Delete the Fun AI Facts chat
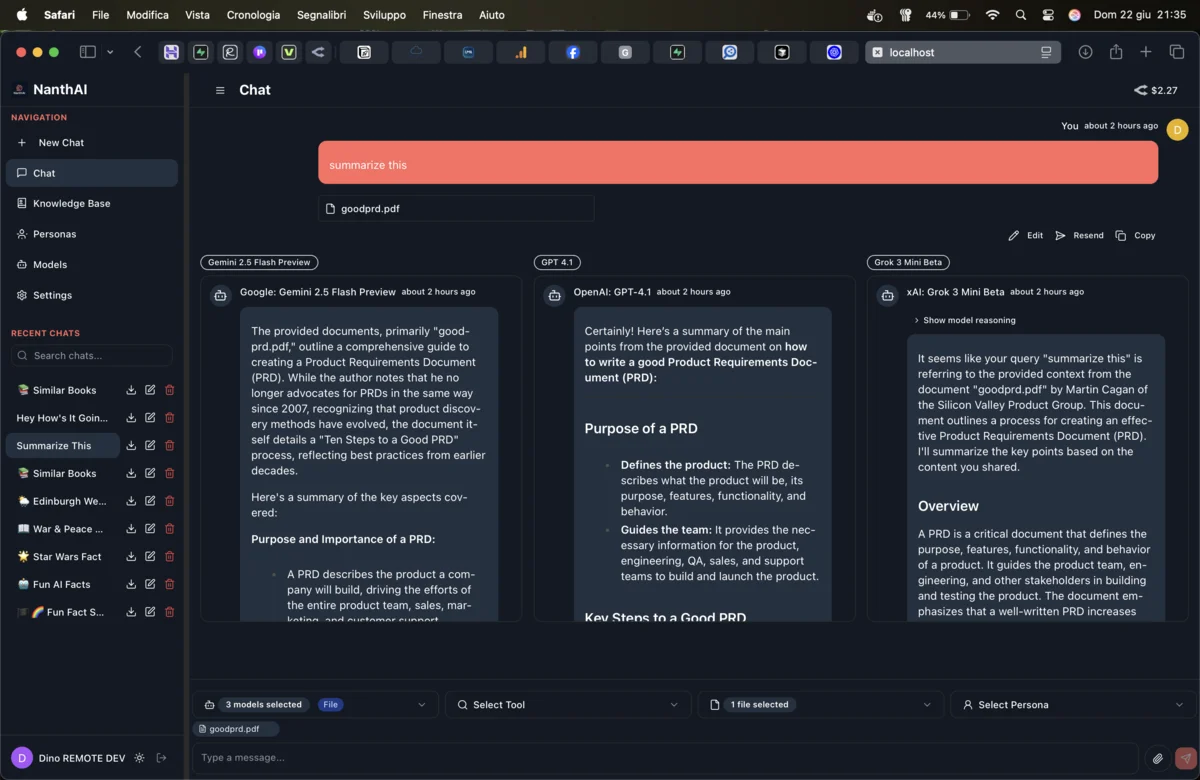This screenshot has height=780, width=1200. (x=169, y=584)
